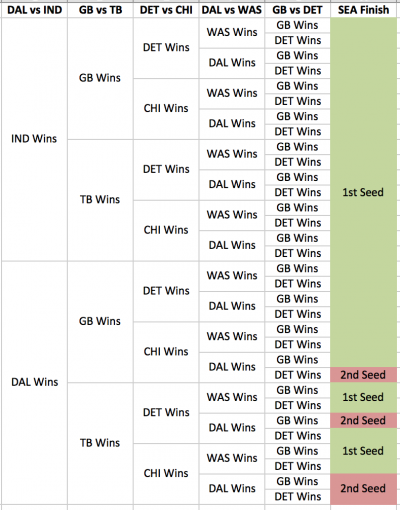The width and height of the screenshot is (400, 510).
Task: Click the topmost GB Wins cell in GB vs DET
Action: (x=297, y=25)
